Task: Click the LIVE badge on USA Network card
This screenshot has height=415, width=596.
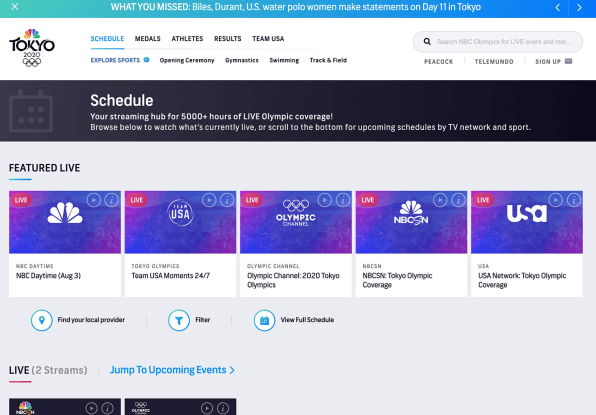Action: point(483,200)
